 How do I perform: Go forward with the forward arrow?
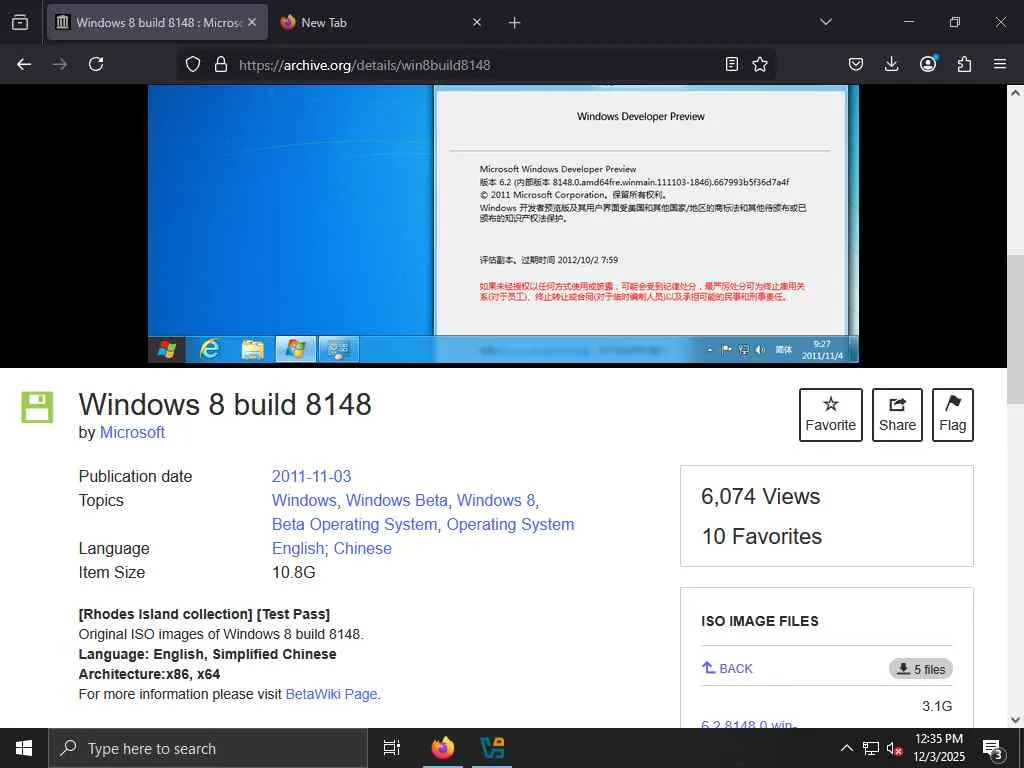coord(60,64)
